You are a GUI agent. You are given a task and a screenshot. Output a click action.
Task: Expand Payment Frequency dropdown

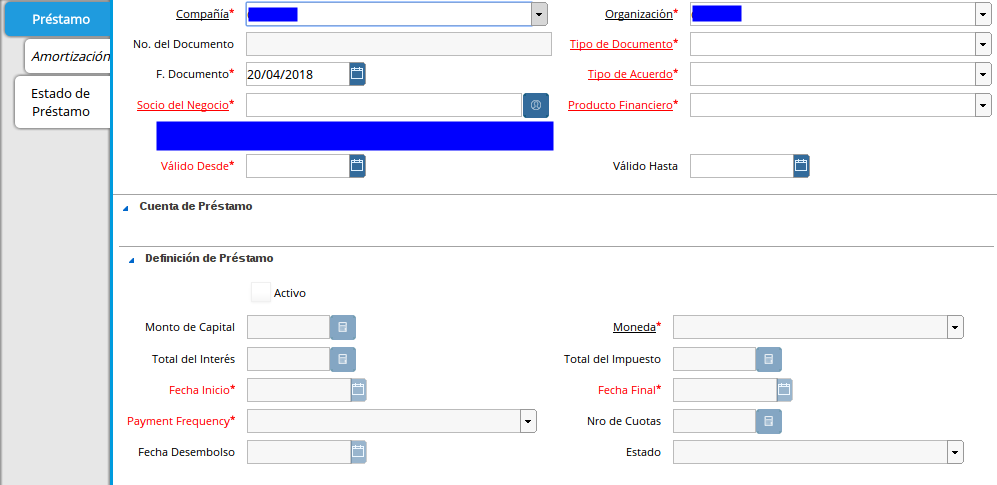pos(528,421)
